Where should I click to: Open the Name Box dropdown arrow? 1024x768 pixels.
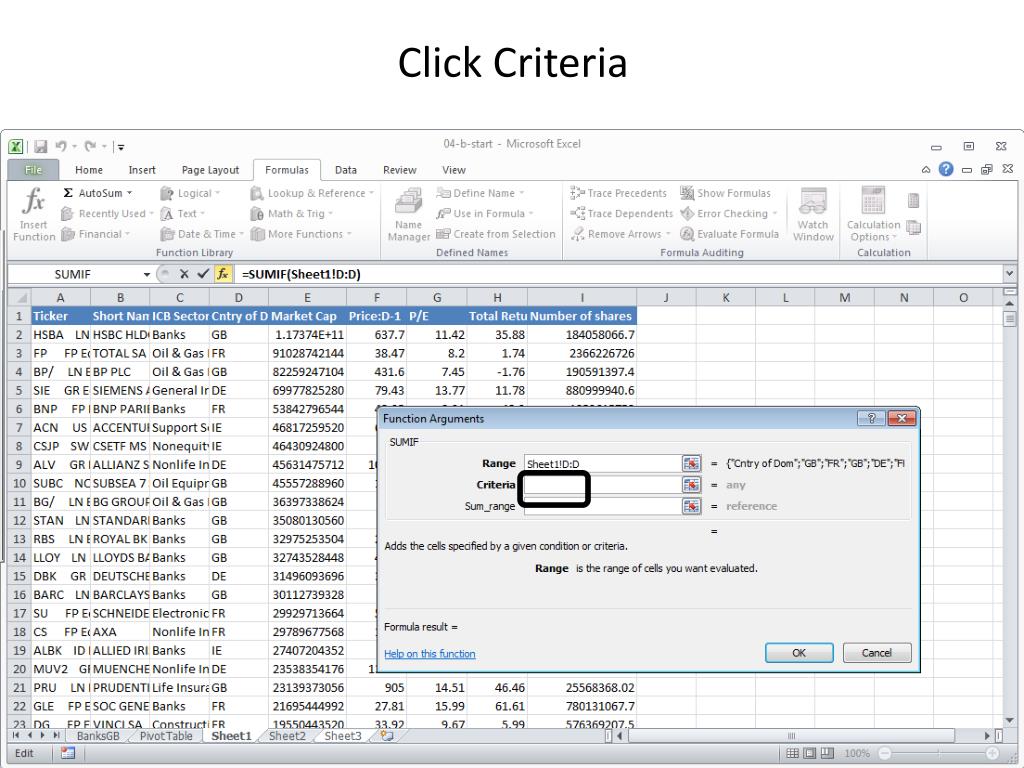coord(147,274)
